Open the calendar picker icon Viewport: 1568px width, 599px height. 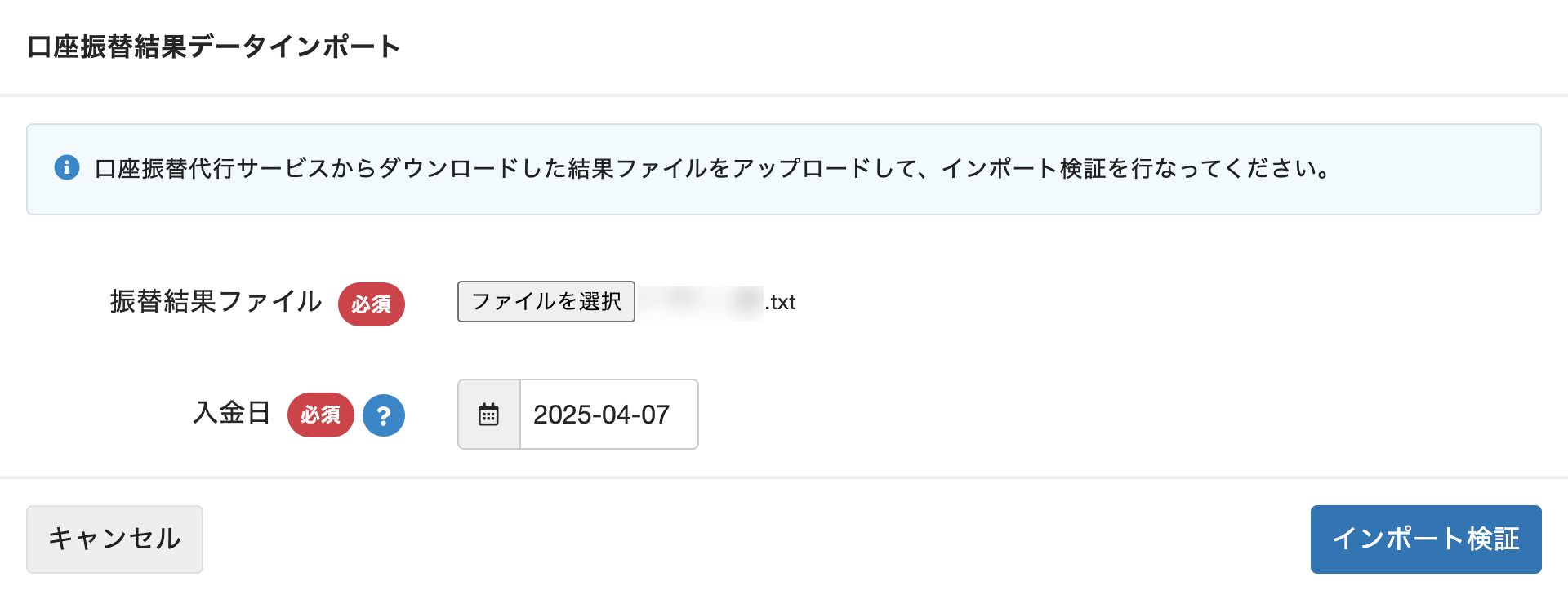pyautogui.click(x=488, y=415)
